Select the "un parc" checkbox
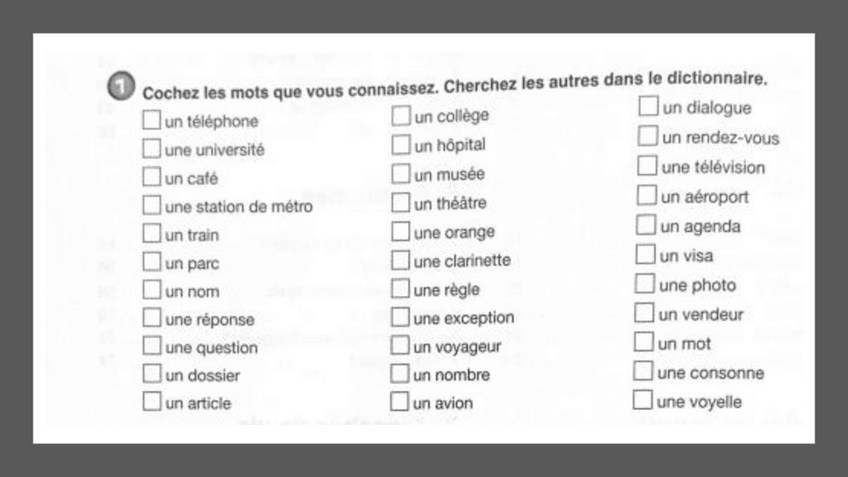 (151, 263)
